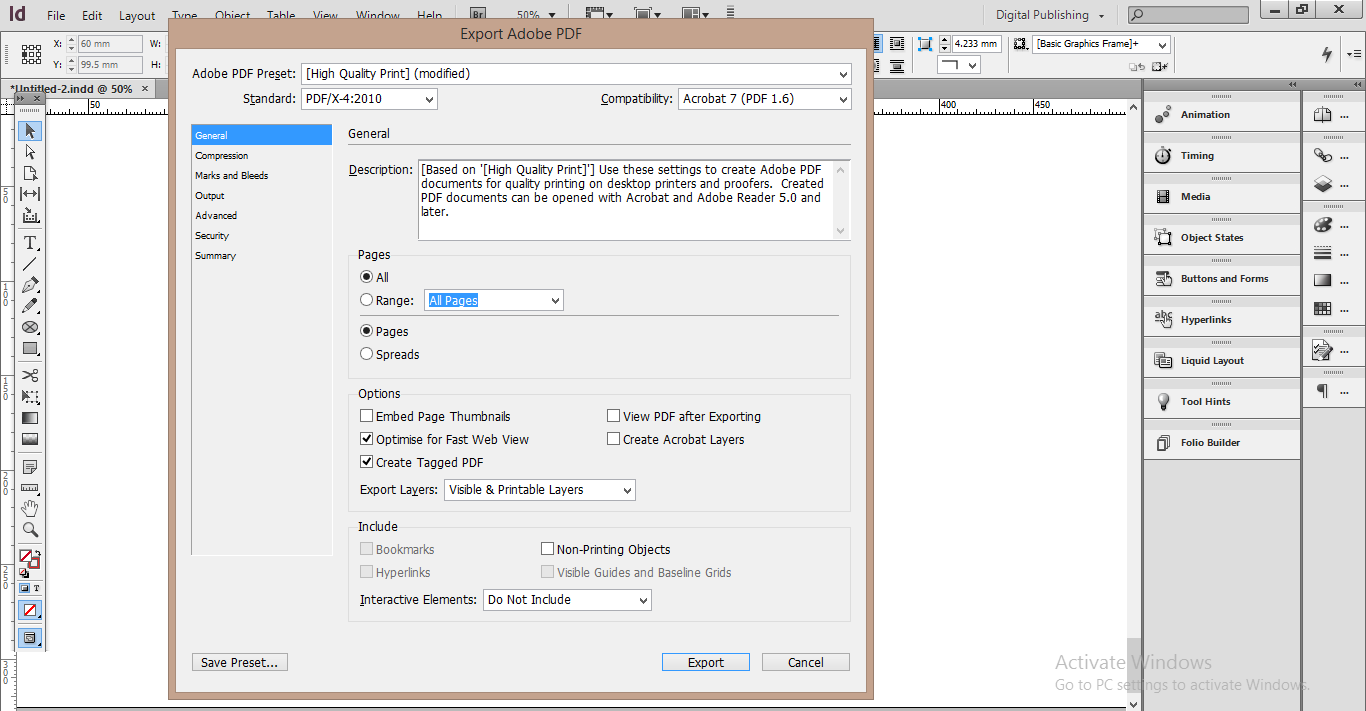The height and width of the screenshot is (711, 1366).
Task: Uncheck Optimise for Fast Web View
Action: [366, 439]
